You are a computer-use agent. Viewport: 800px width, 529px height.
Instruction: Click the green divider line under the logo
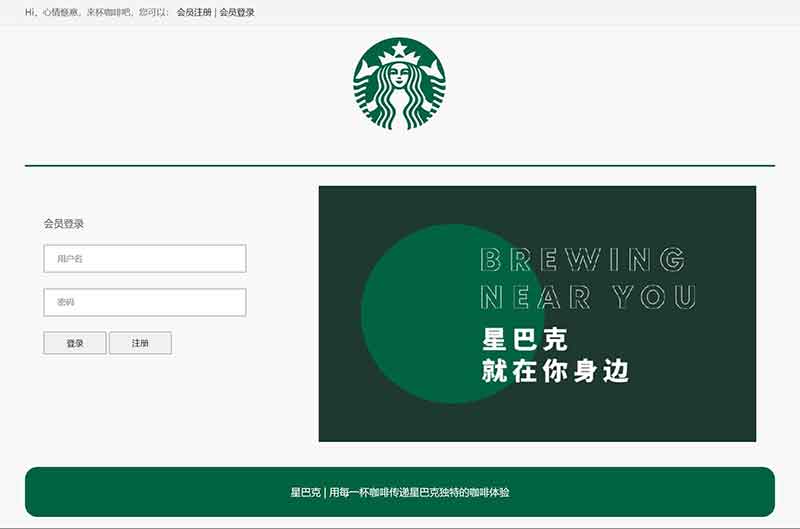[x=400, y=165]
